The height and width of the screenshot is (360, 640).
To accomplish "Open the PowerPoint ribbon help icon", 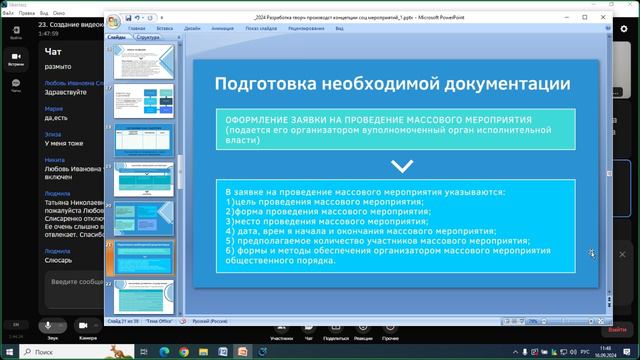I will [x=608, y=28].
